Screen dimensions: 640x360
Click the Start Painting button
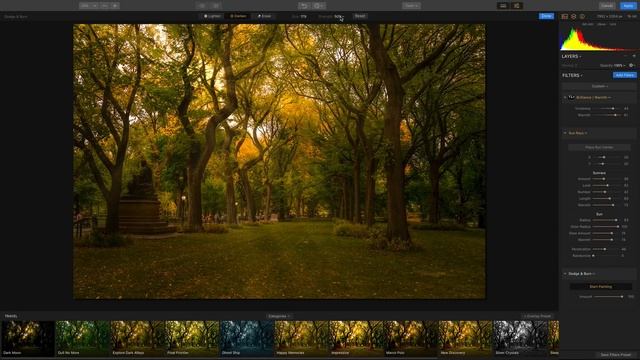tap(601, 287)
